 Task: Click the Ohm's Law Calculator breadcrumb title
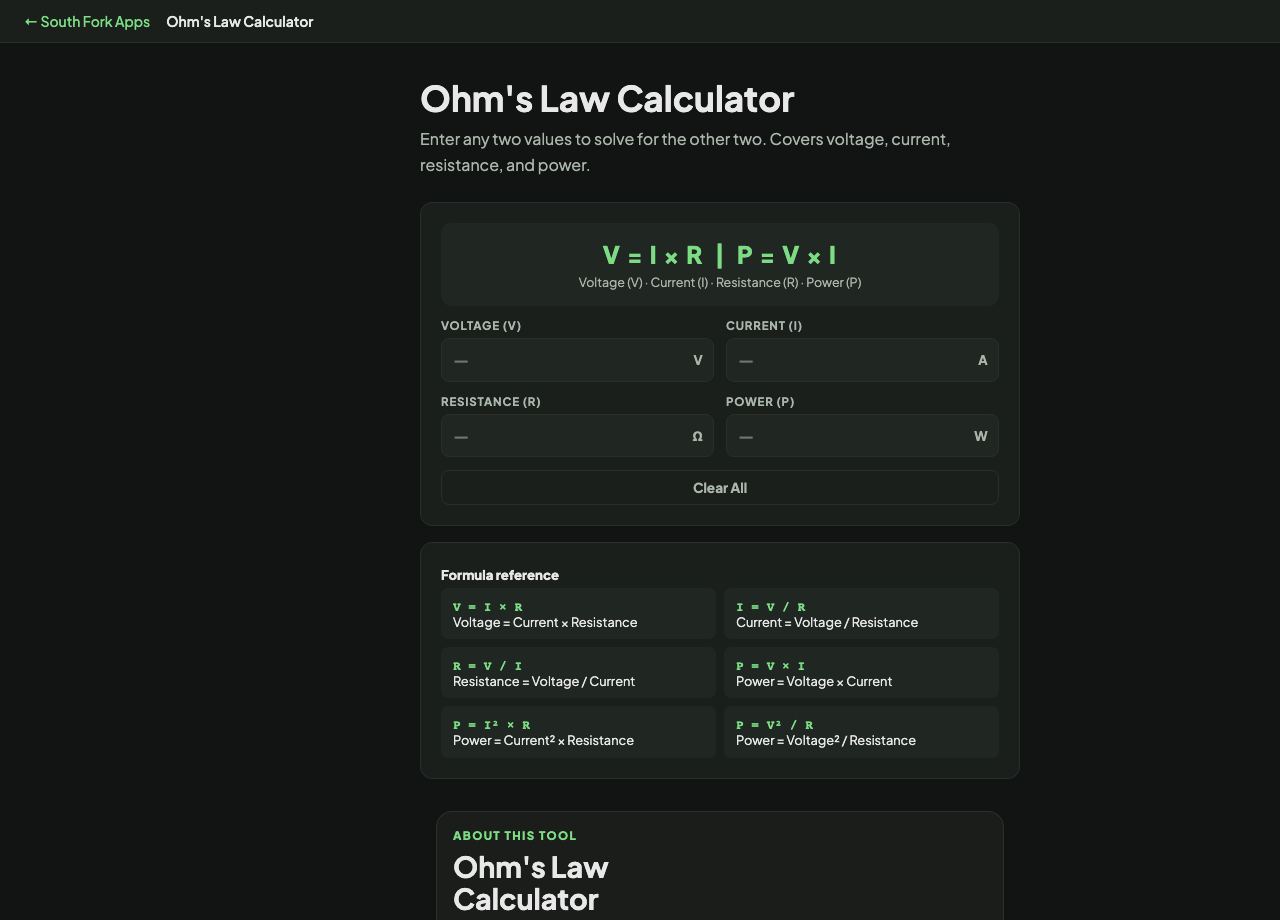pos(239,21)
